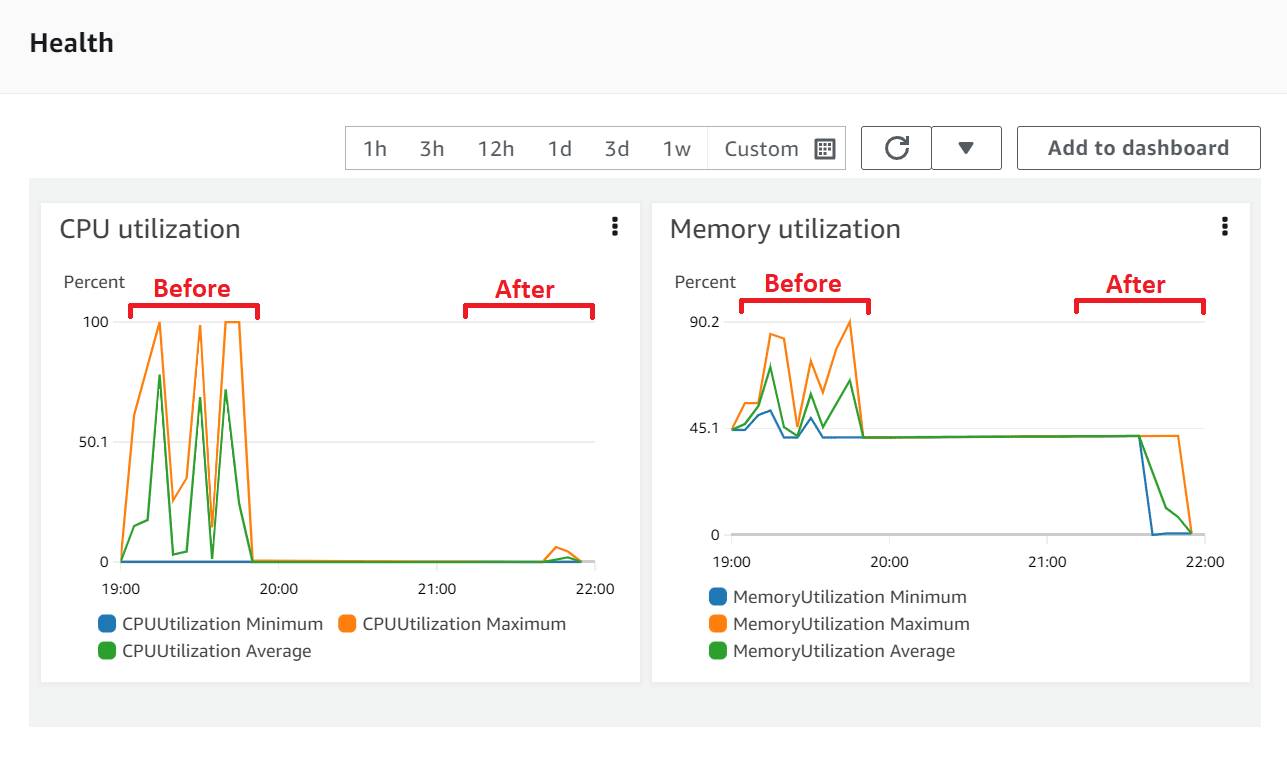This screenshot has width=1287, height=764.
Task: Open the Memory utilization widget options menu
Action: (x=1224, y=227)
